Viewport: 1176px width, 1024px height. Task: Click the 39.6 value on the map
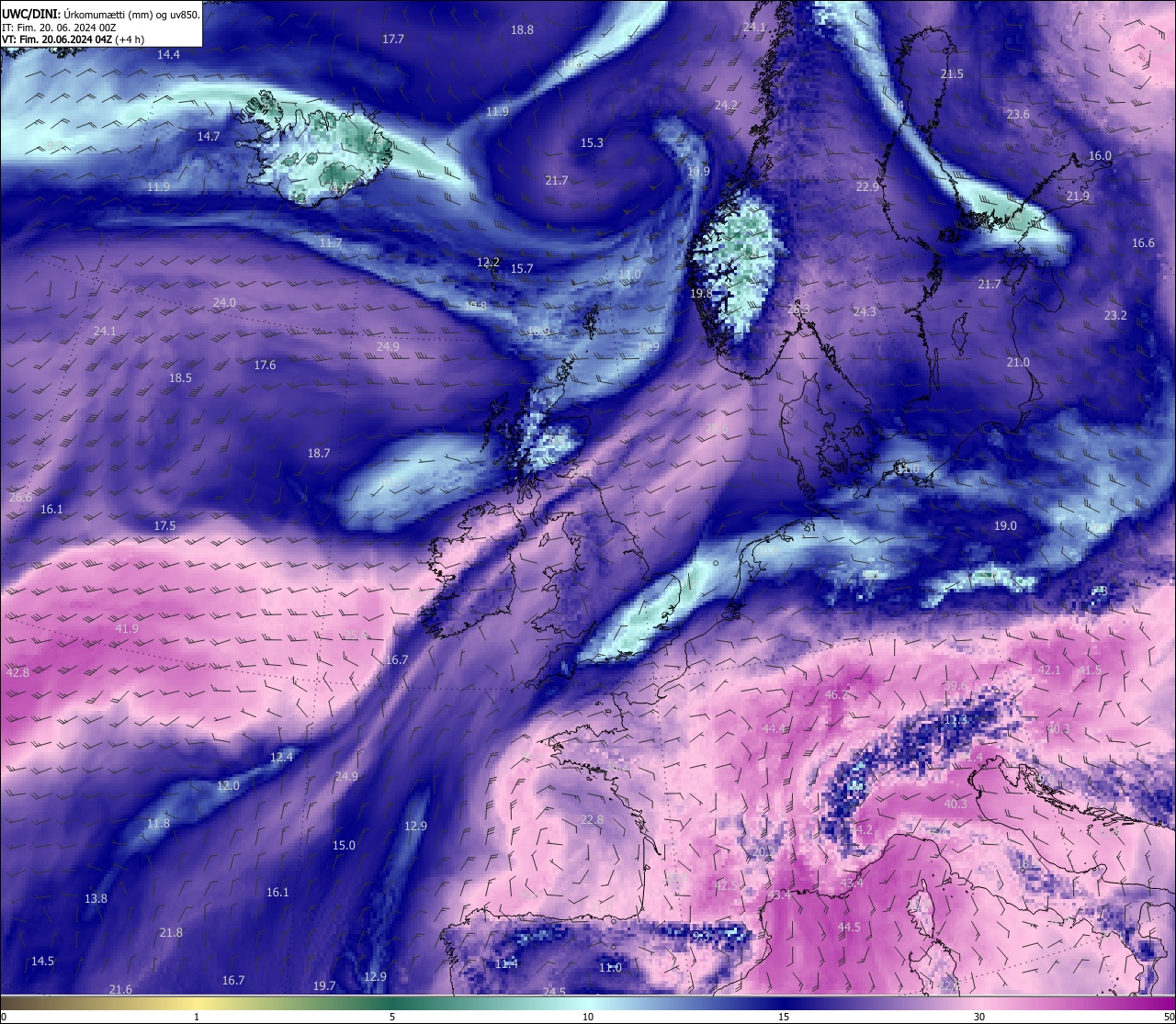(x=955, y=685)
